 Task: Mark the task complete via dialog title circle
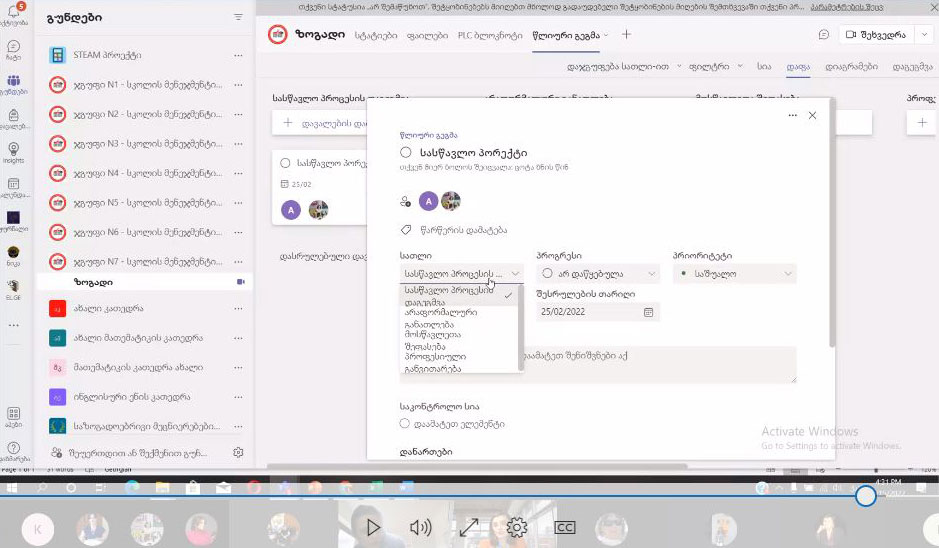coord(406,152)
